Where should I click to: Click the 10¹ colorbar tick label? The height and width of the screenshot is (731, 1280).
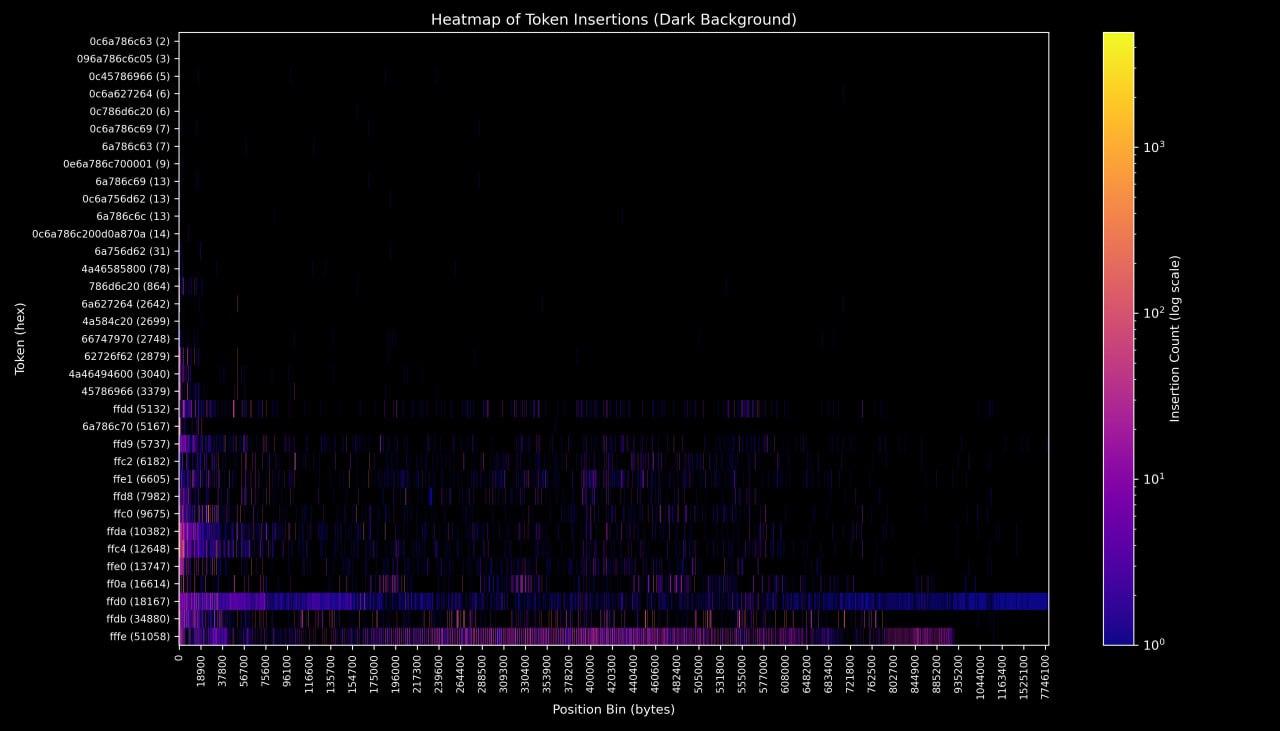tap(1154, 479)
